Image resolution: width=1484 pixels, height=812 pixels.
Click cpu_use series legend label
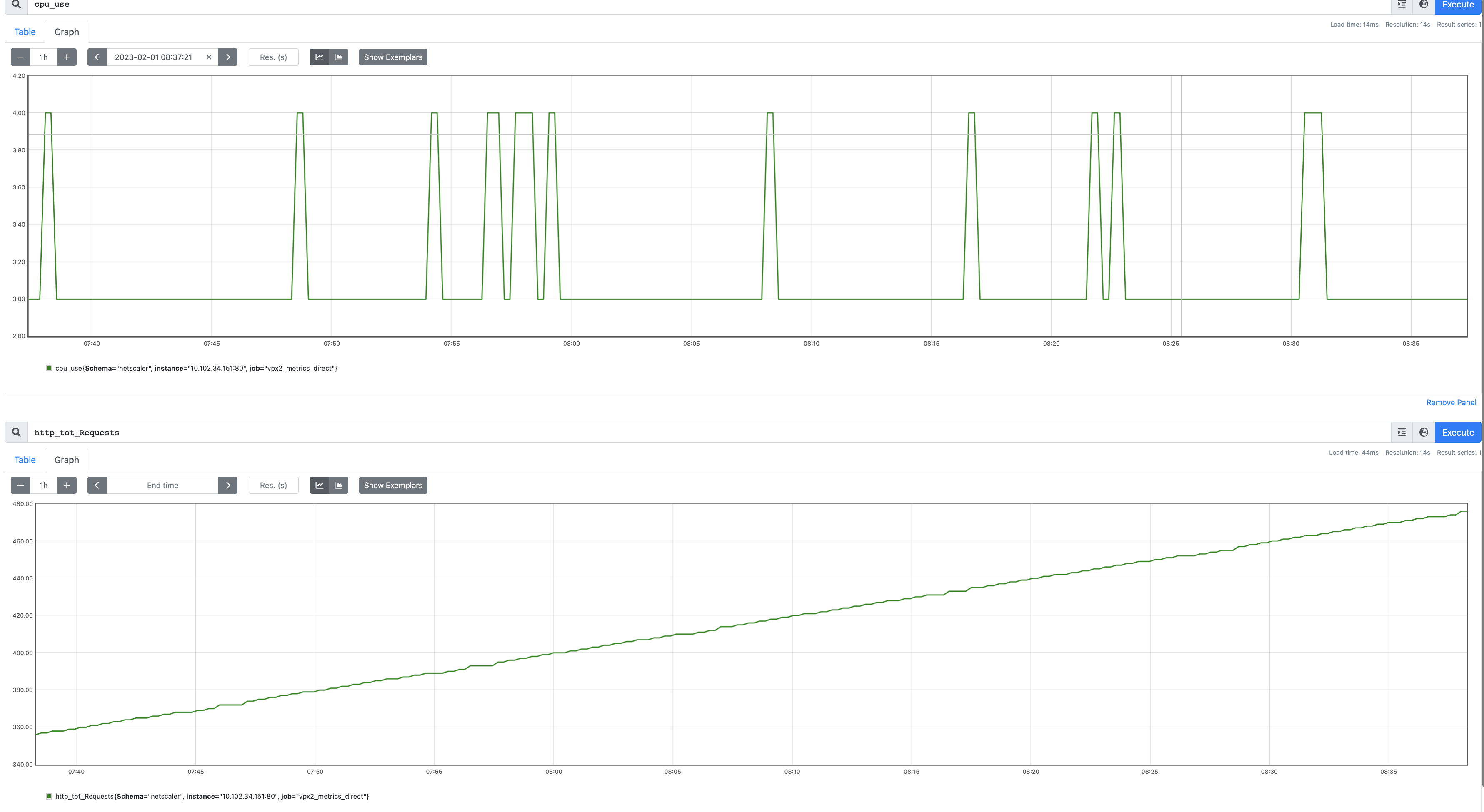(196, 368)
